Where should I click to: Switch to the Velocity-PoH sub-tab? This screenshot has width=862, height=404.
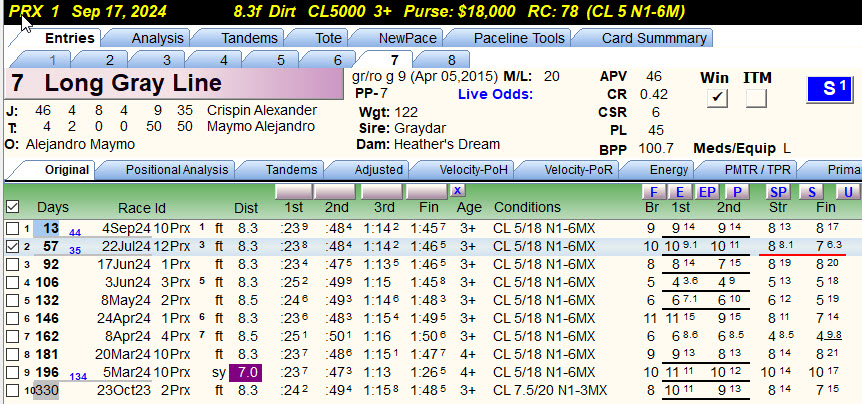point(468,170)
